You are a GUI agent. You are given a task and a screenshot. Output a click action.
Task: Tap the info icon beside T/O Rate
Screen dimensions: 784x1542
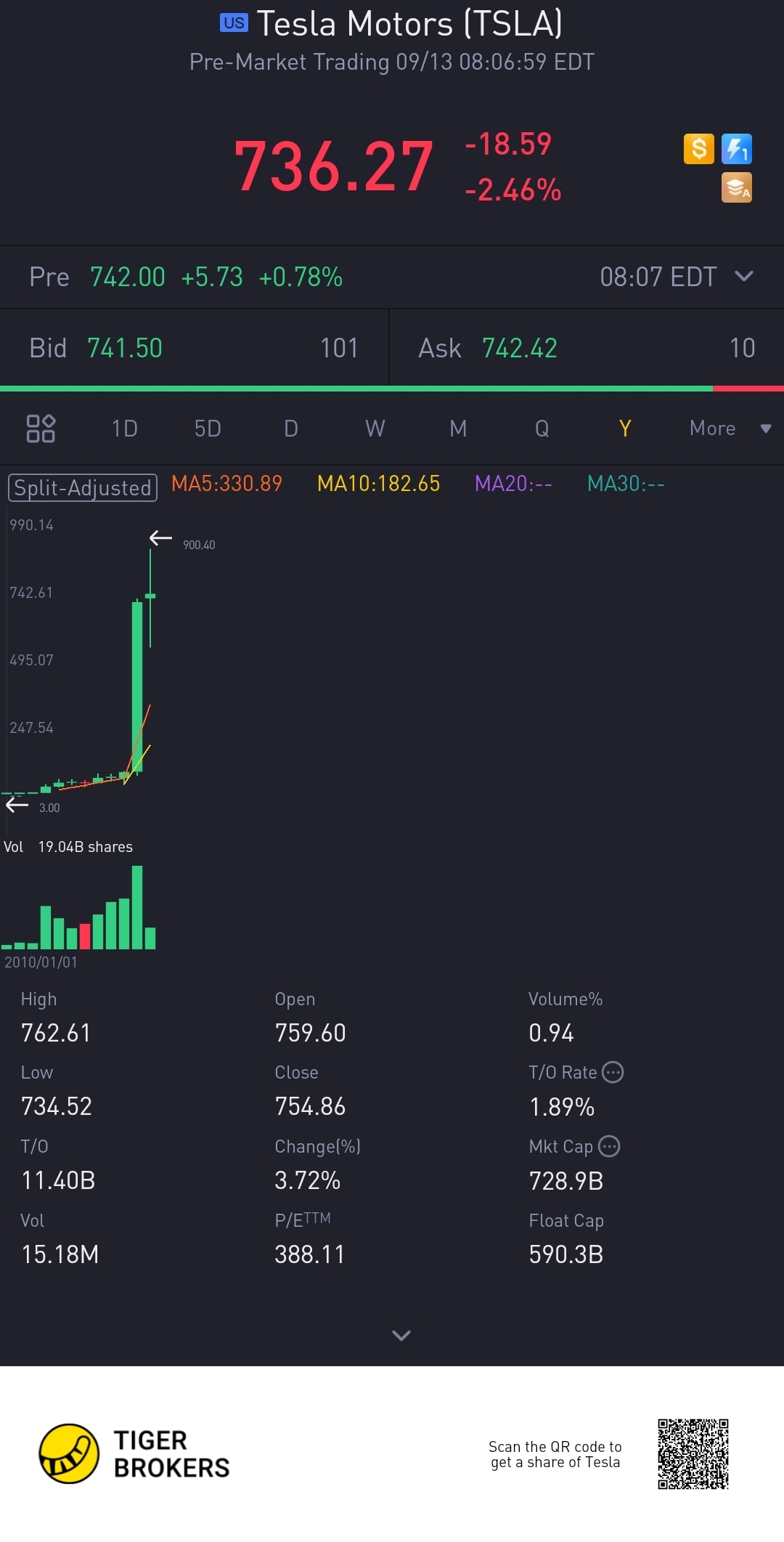(613, 1072)
